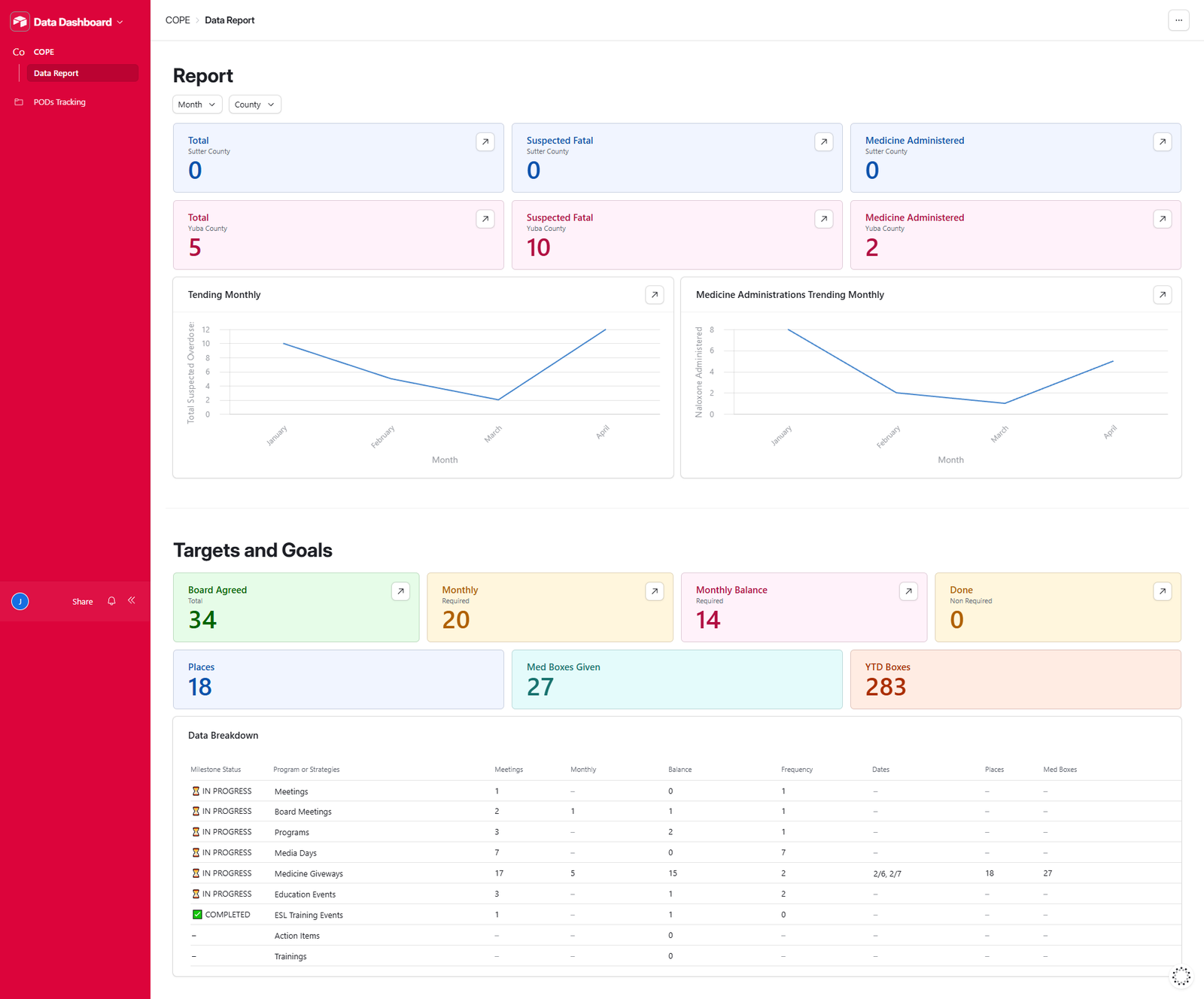Select Data Report in the sidebar
The width and height of the screenshot is (1204, 999).
82,73
